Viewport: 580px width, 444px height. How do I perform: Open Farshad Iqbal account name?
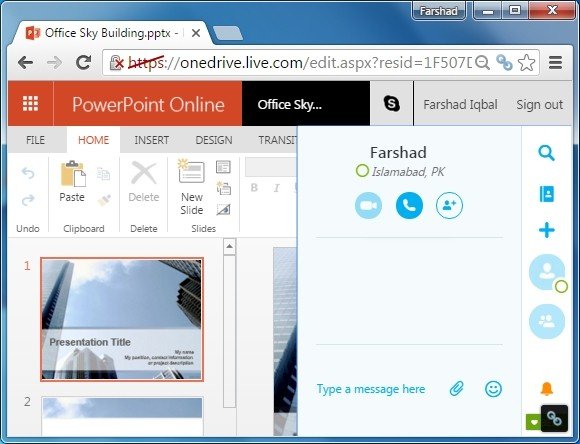pyautogui.click(x=461, y=104)
